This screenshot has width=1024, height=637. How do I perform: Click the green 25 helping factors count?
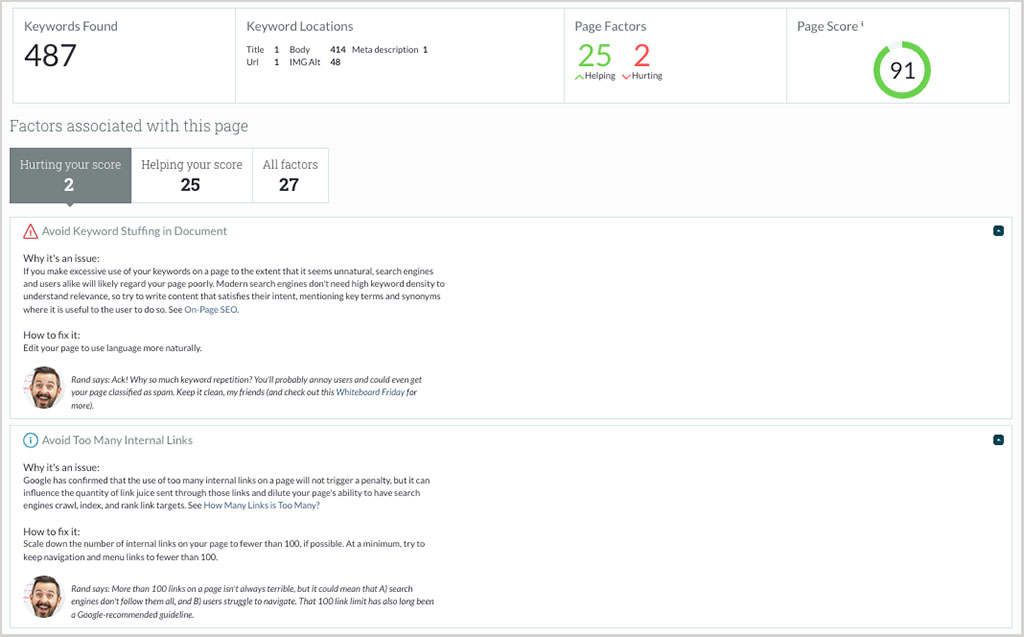[x=594, y=56]
